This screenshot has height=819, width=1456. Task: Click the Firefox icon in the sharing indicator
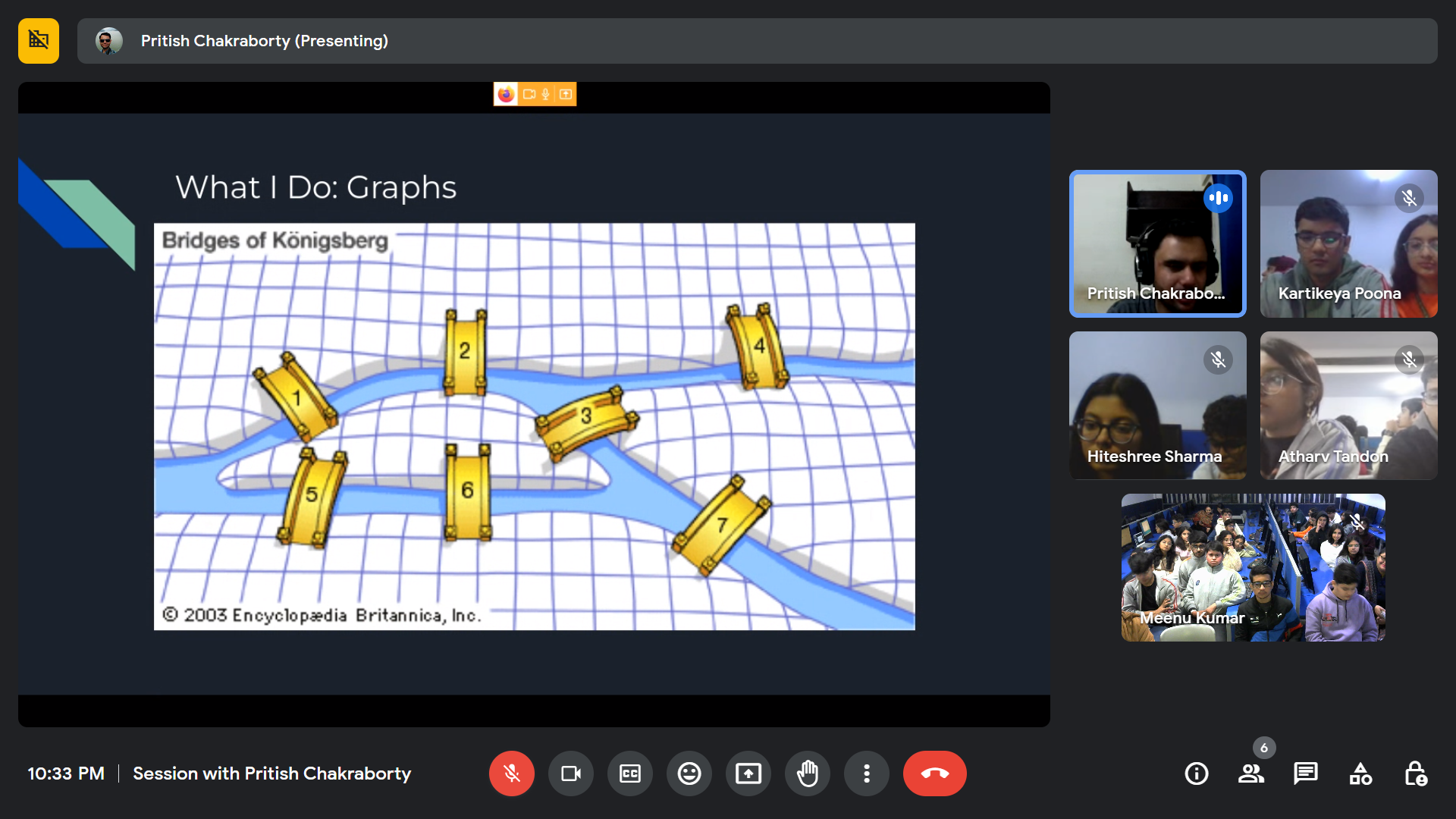506,94
